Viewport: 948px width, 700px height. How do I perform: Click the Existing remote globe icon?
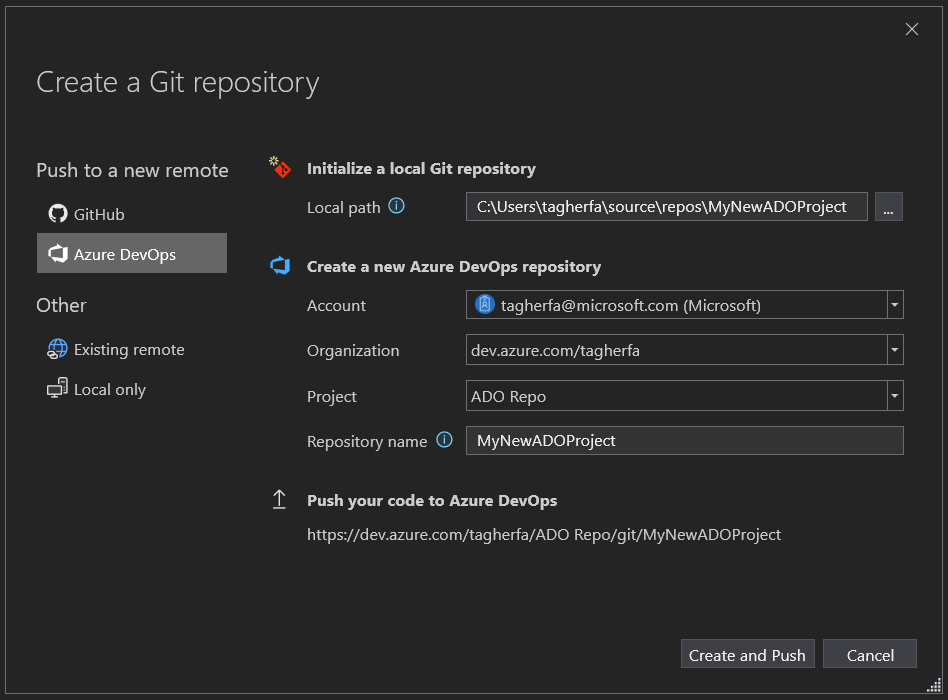57,349
